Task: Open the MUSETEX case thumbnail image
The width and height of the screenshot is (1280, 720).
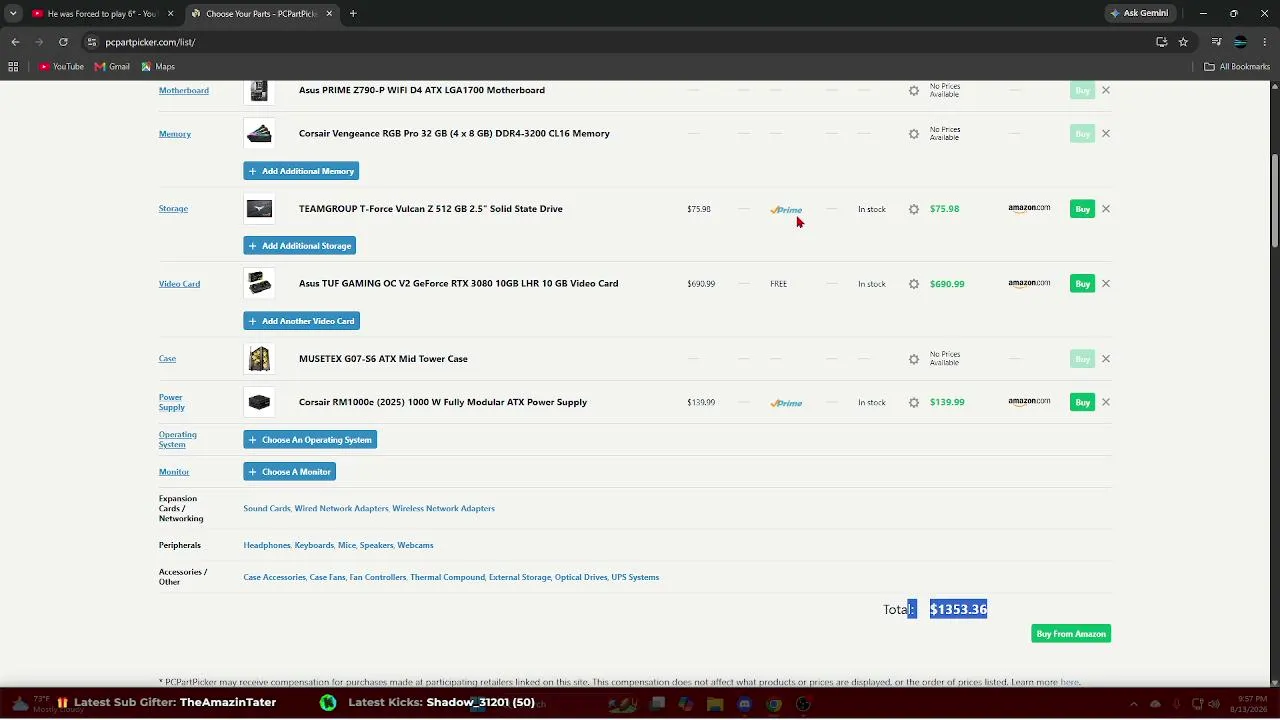Action: click(x=259, y=359)
